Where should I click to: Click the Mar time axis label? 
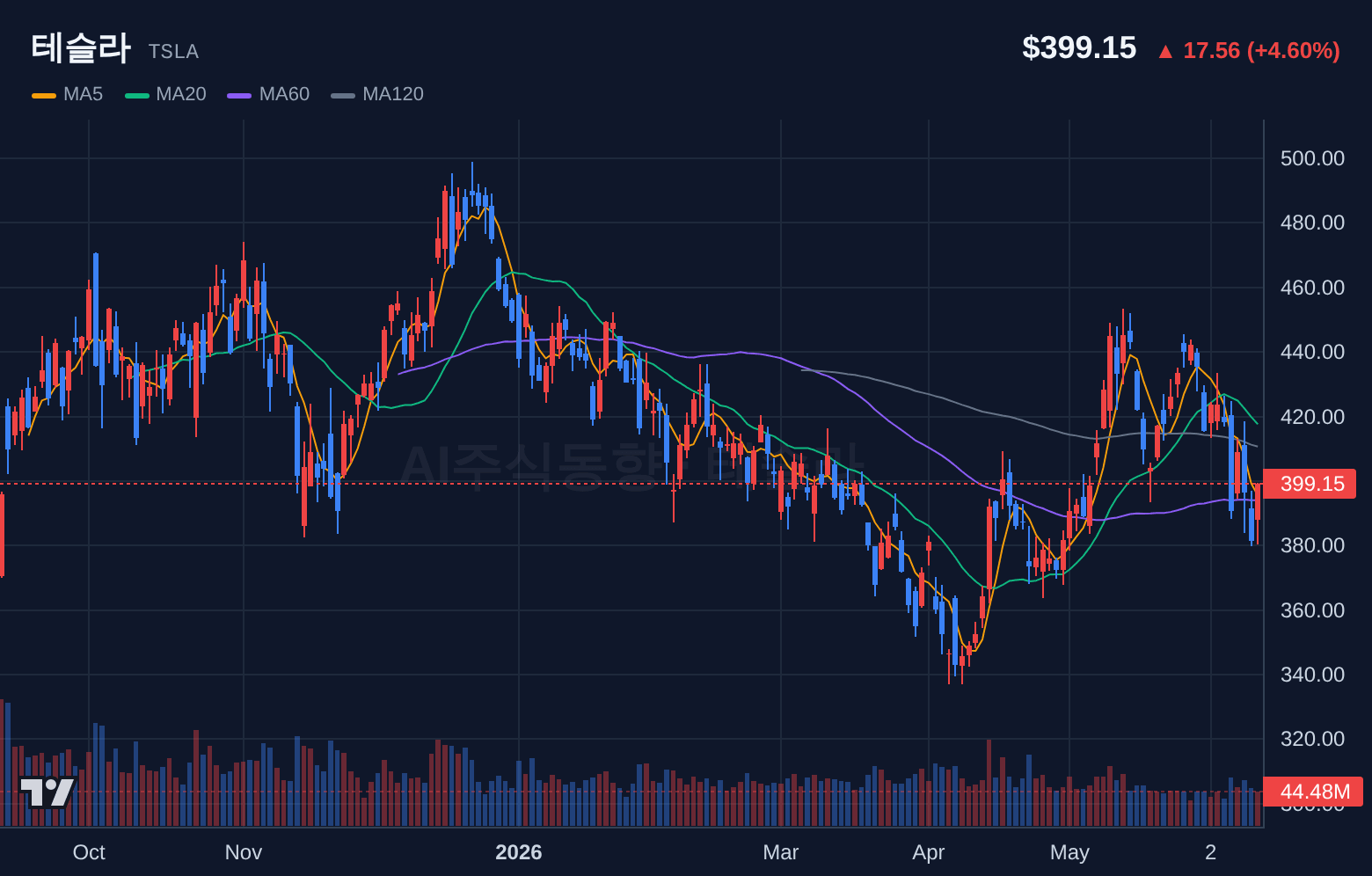pos(781,852)
